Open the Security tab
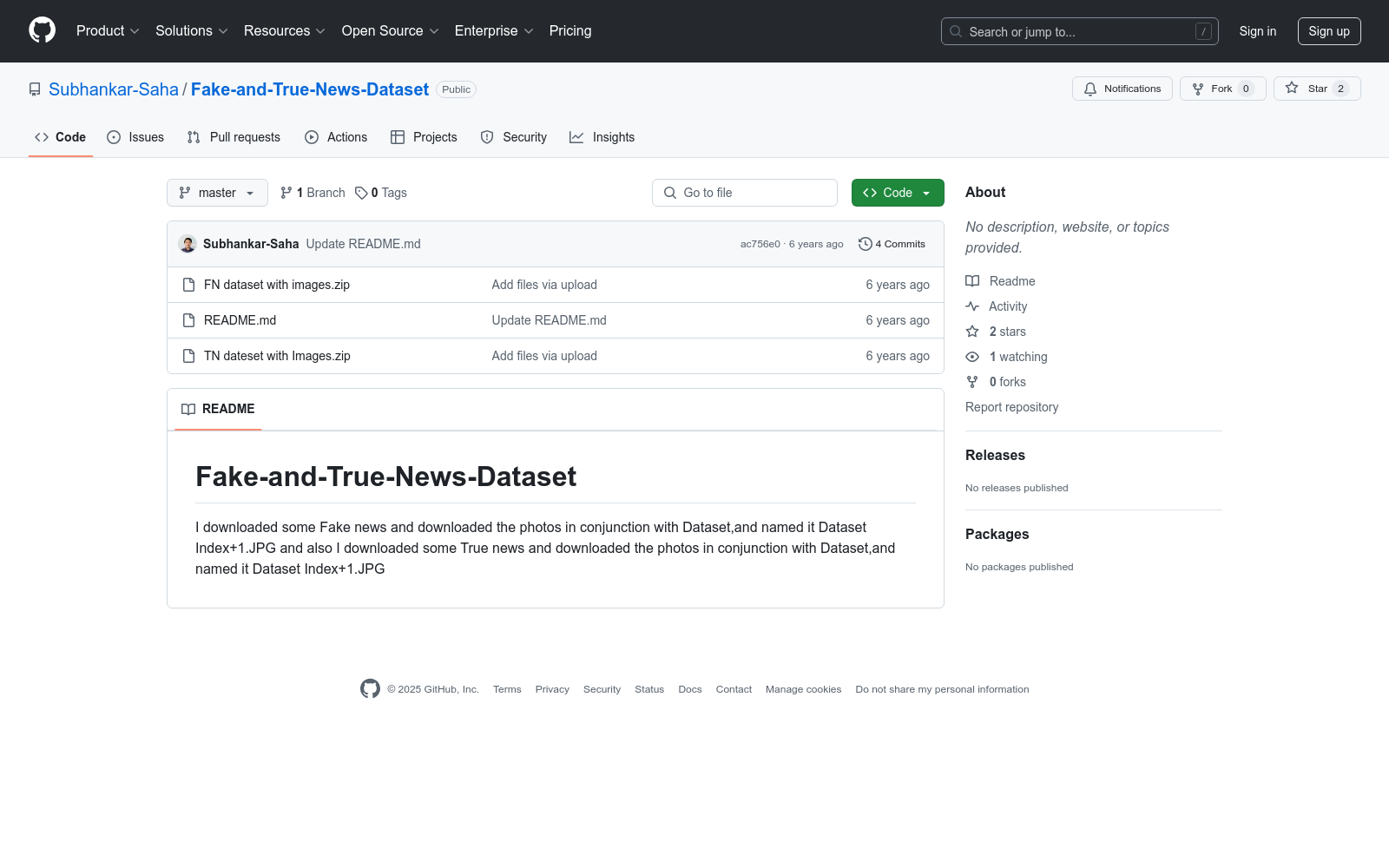Screen dimensions: 1389x868 [514, 137]
